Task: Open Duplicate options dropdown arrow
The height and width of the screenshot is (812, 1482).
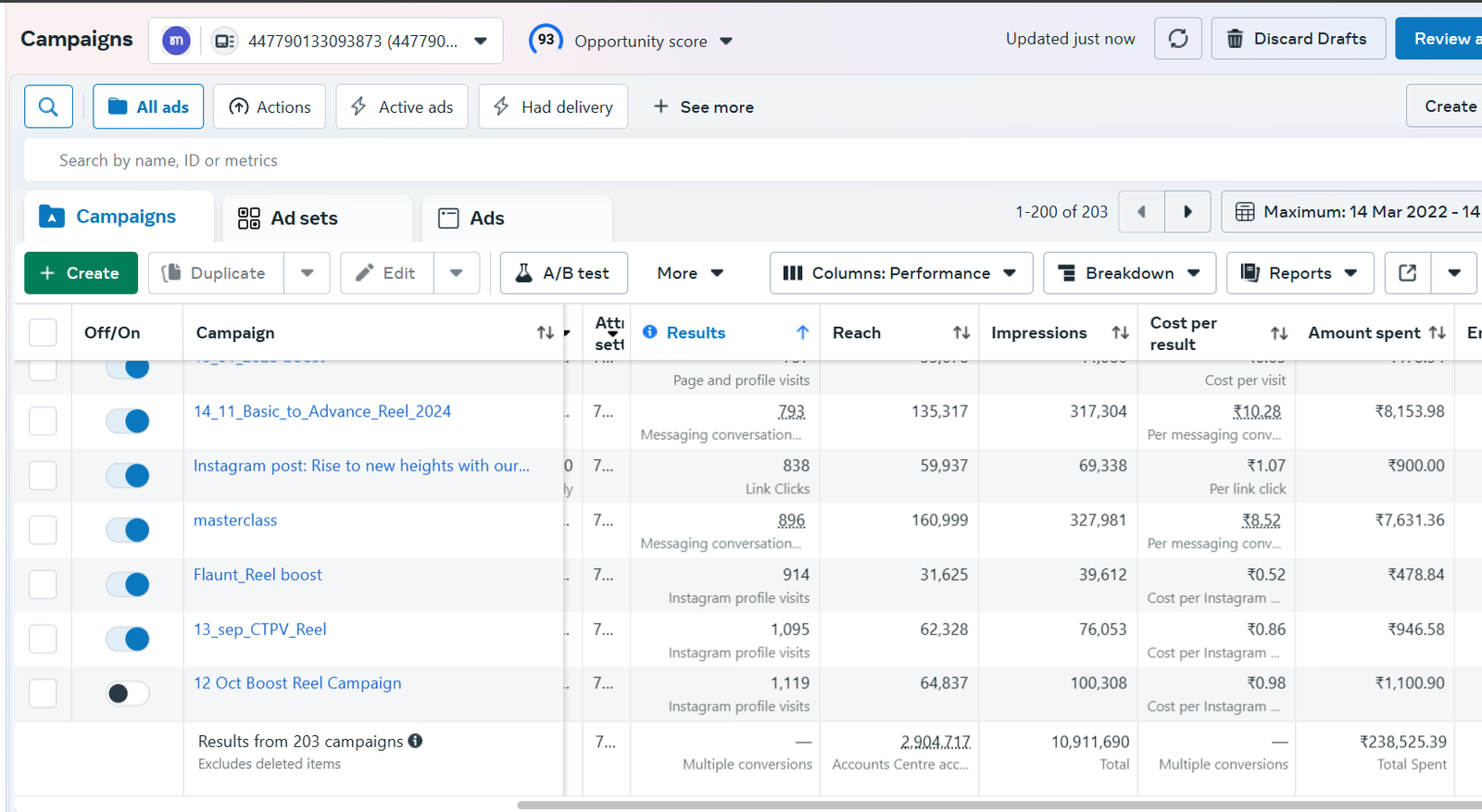Action: pyautogui.click(x=308, y=273)
